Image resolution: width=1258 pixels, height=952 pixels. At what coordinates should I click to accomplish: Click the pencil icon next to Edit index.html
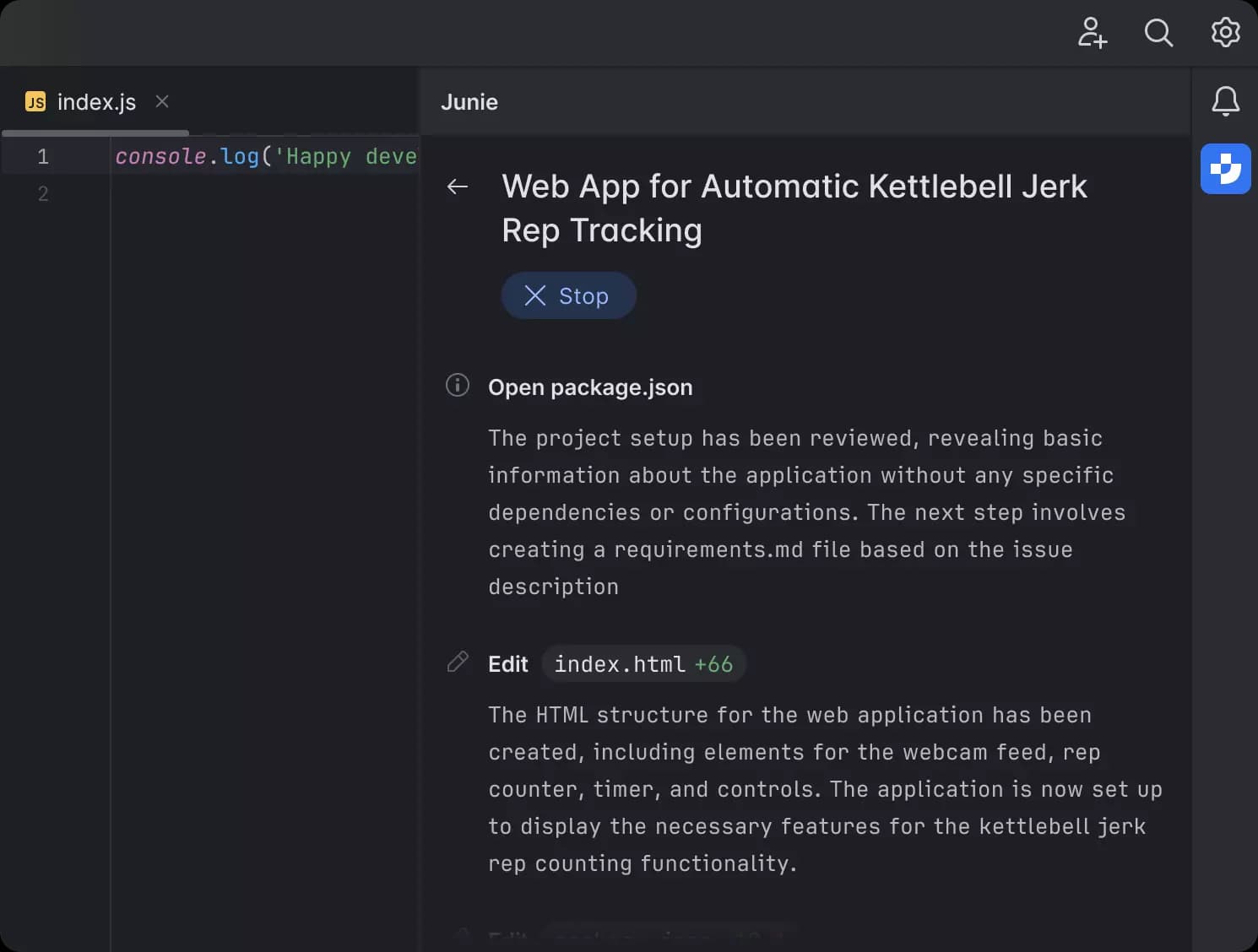coord(457,662)
